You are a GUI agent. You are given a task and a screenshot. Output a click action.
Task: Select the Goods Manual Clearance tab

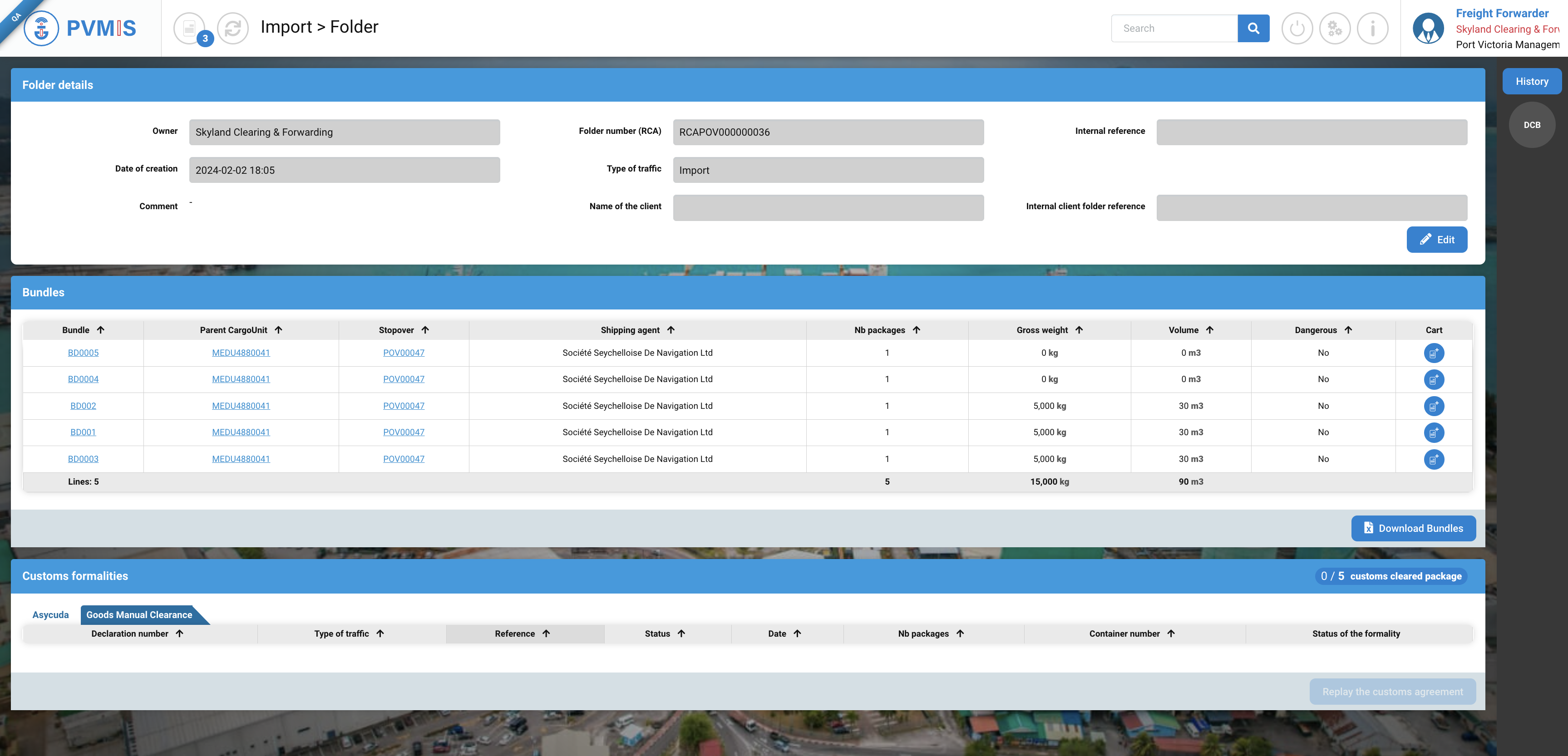click(x=139, y=615)
